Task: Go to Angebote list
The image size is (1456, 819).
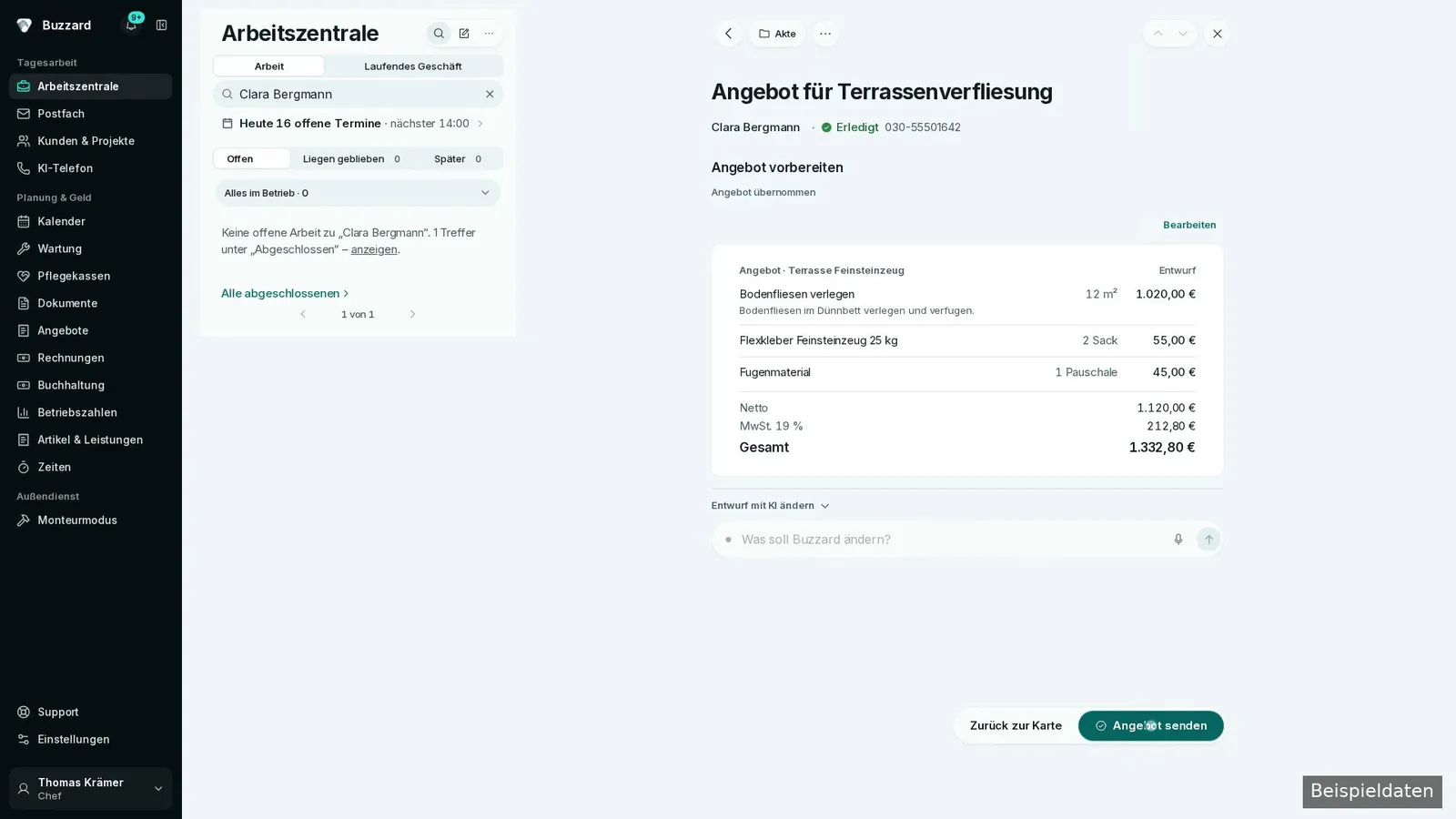Action: pos(90,330)
